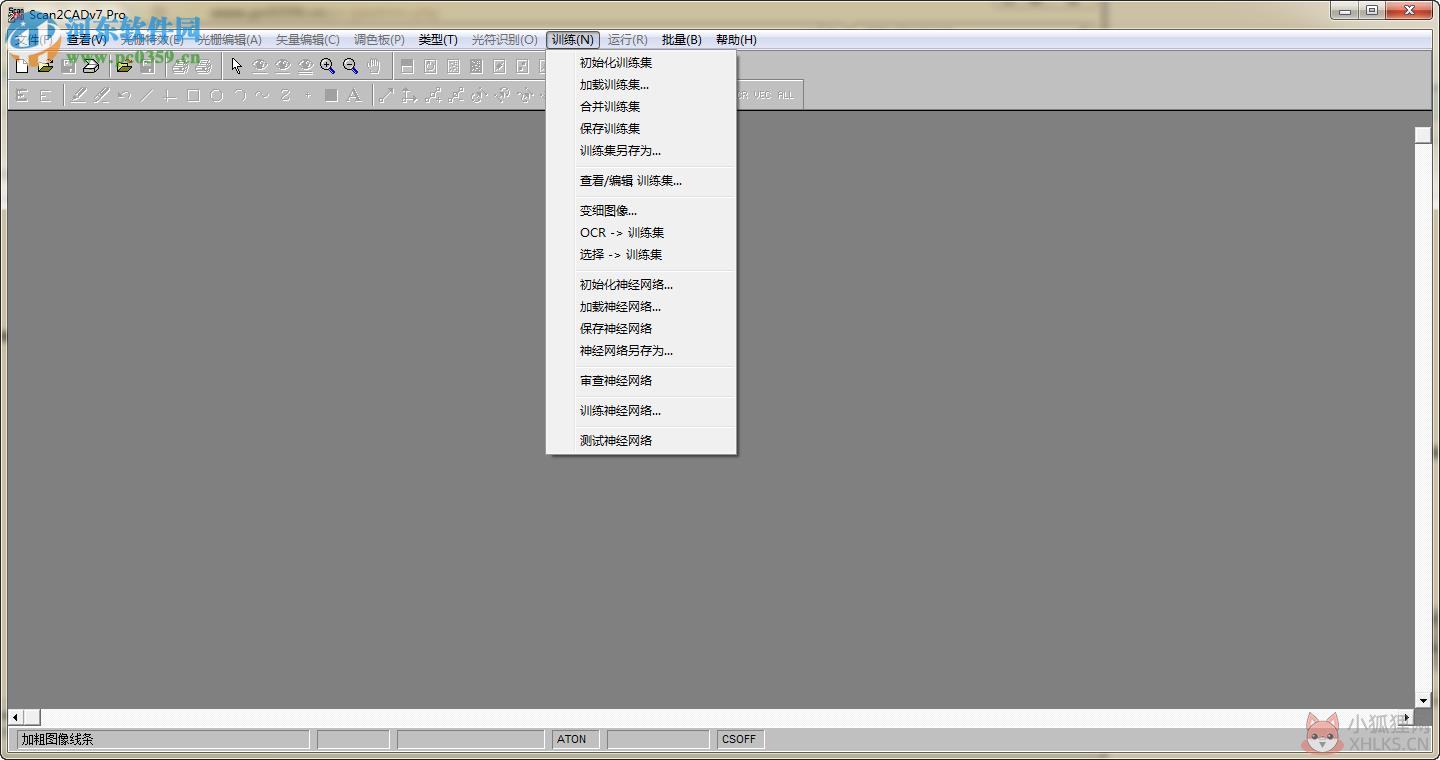Viewport: 1440px width, 760px height.
Task: Click the eye icon beside the zoom in magnifier
Action: point(305,66)
